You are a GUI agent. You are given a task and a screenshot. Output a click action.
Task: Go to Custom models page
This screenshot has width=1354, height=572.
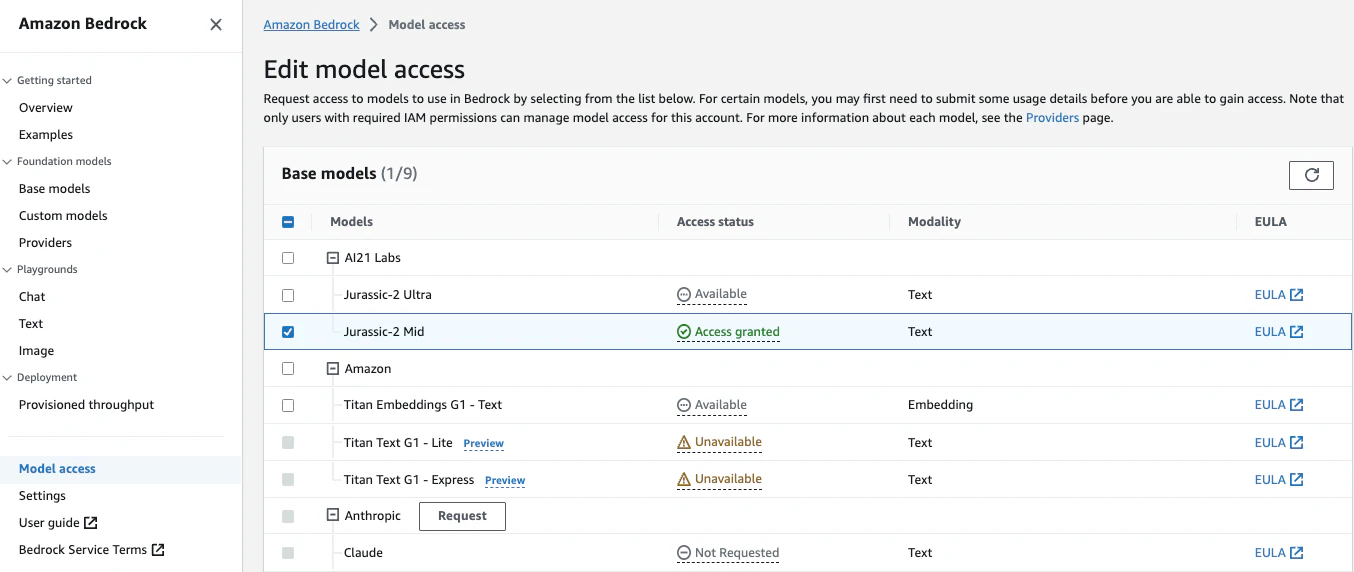[63, 216]
